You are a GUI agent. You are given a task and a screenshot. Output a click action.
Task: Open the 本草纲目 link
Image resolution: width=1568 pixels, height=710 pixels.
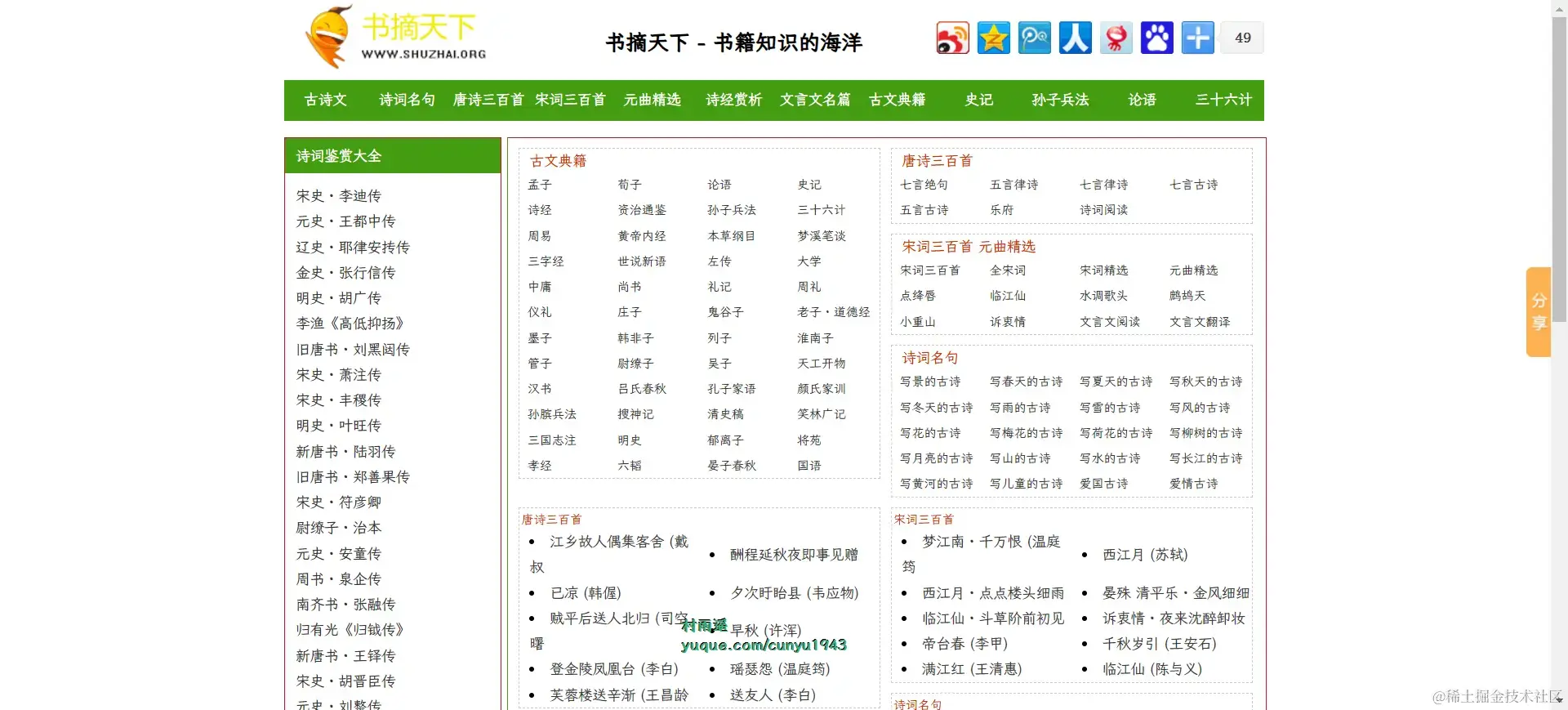(x=732, y=236)
